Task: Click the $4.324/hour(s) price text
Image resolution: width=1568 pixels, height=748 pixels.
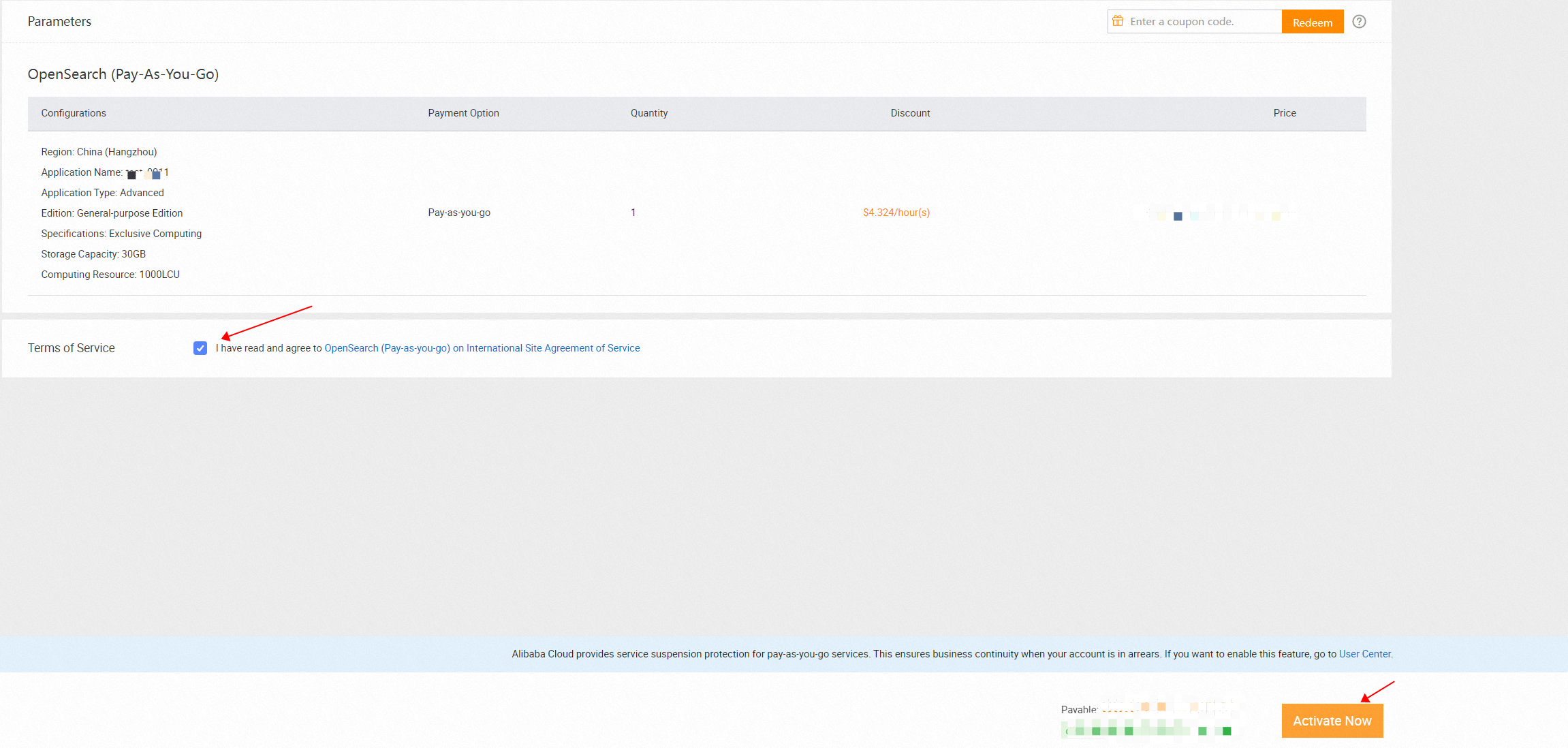Action: (896, 213)
